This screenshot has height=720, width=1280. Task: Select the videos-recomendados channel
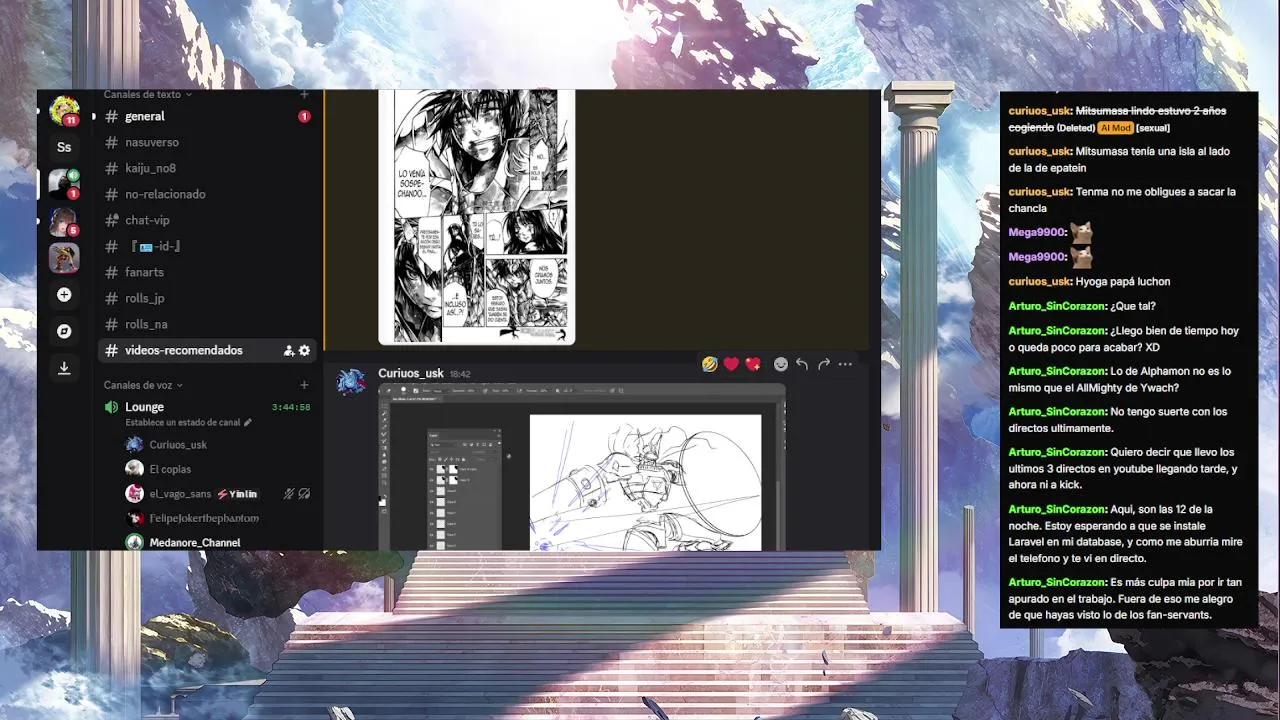207,351
